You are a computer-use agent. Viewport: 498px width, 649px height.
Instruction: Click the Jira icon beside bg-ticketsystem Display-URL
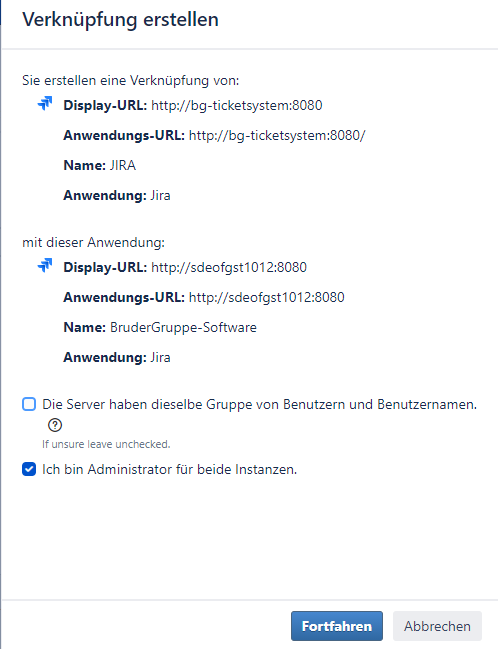click(x=45, y=103)
